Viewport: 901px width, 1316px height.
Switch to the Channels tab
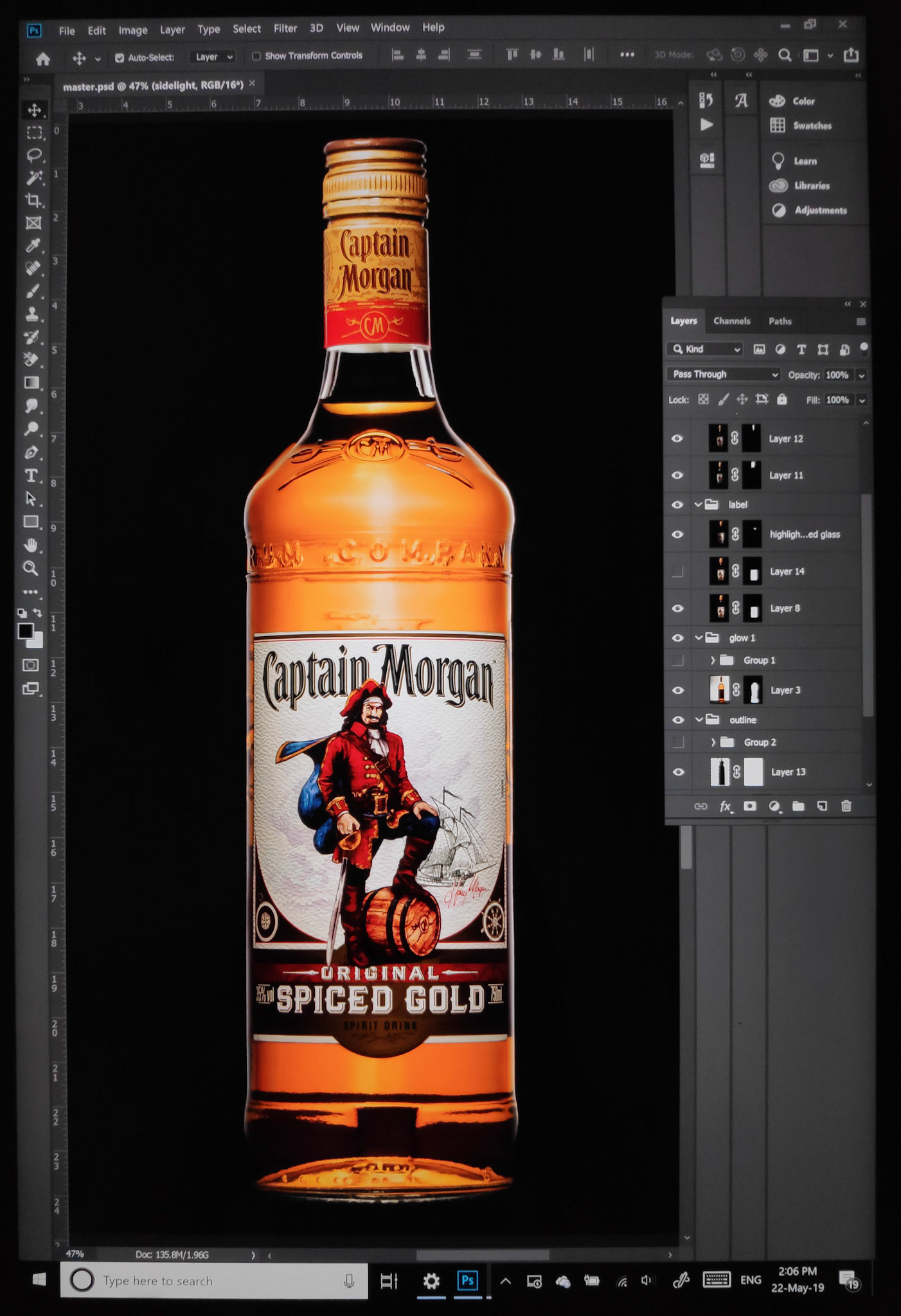tap(732, 321)
